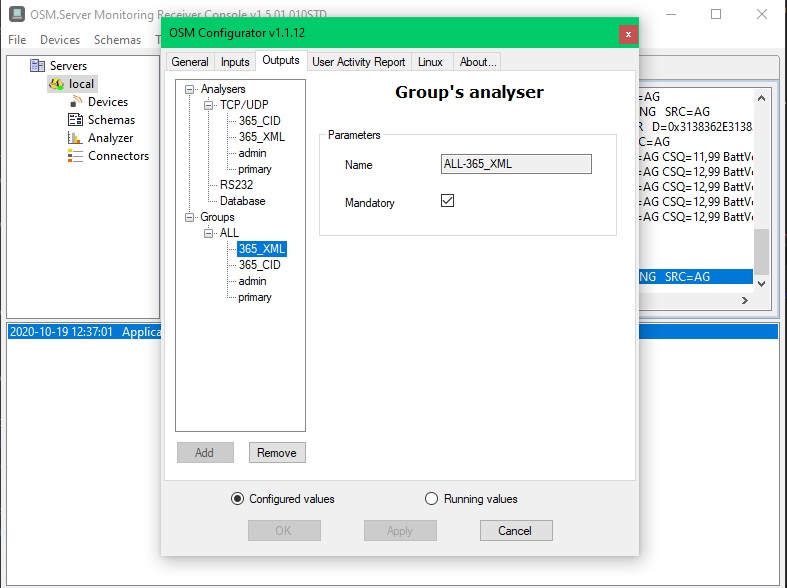The image size is (787, 588).
Task: Switch to the Inputs tab
Action: pyautogui.click(x=235, y=62)
